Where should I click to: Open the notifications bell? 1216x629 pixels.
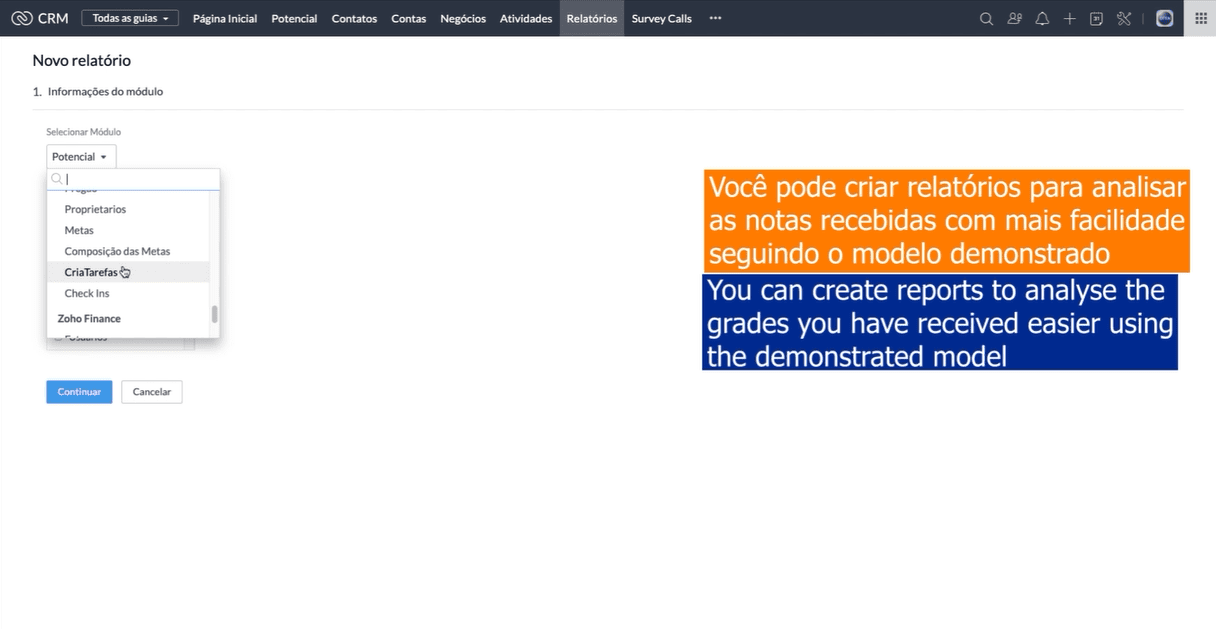(x=1042, y=18)
